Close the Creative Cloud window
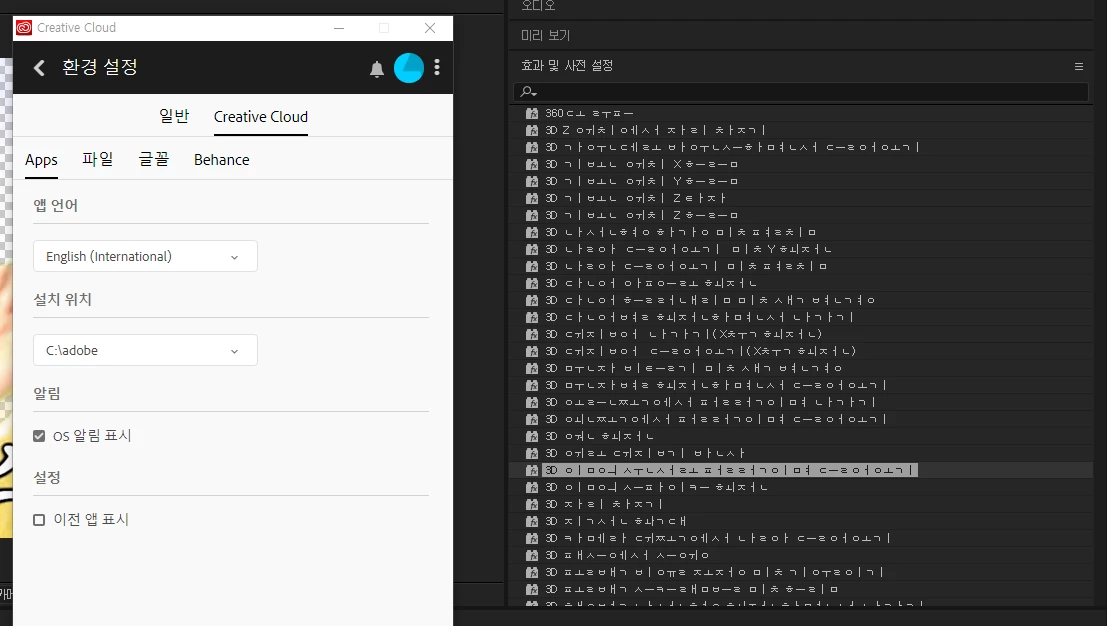This screenshot has height=626, width=1107. tap(430, 28)
